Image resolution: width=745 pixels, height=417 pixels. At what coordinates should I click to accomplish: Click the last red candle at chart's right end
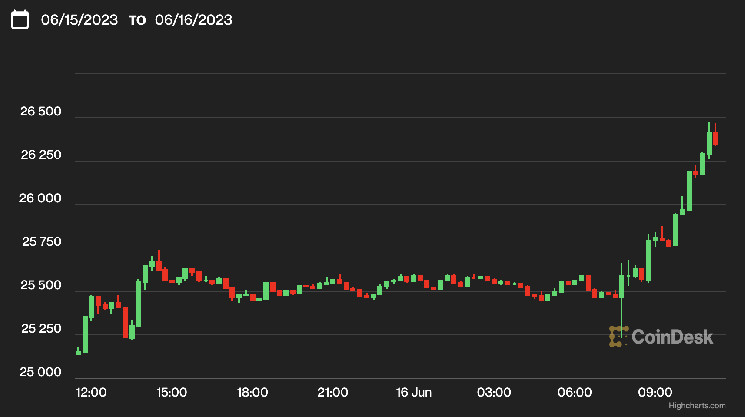click(x=716, y=138)
